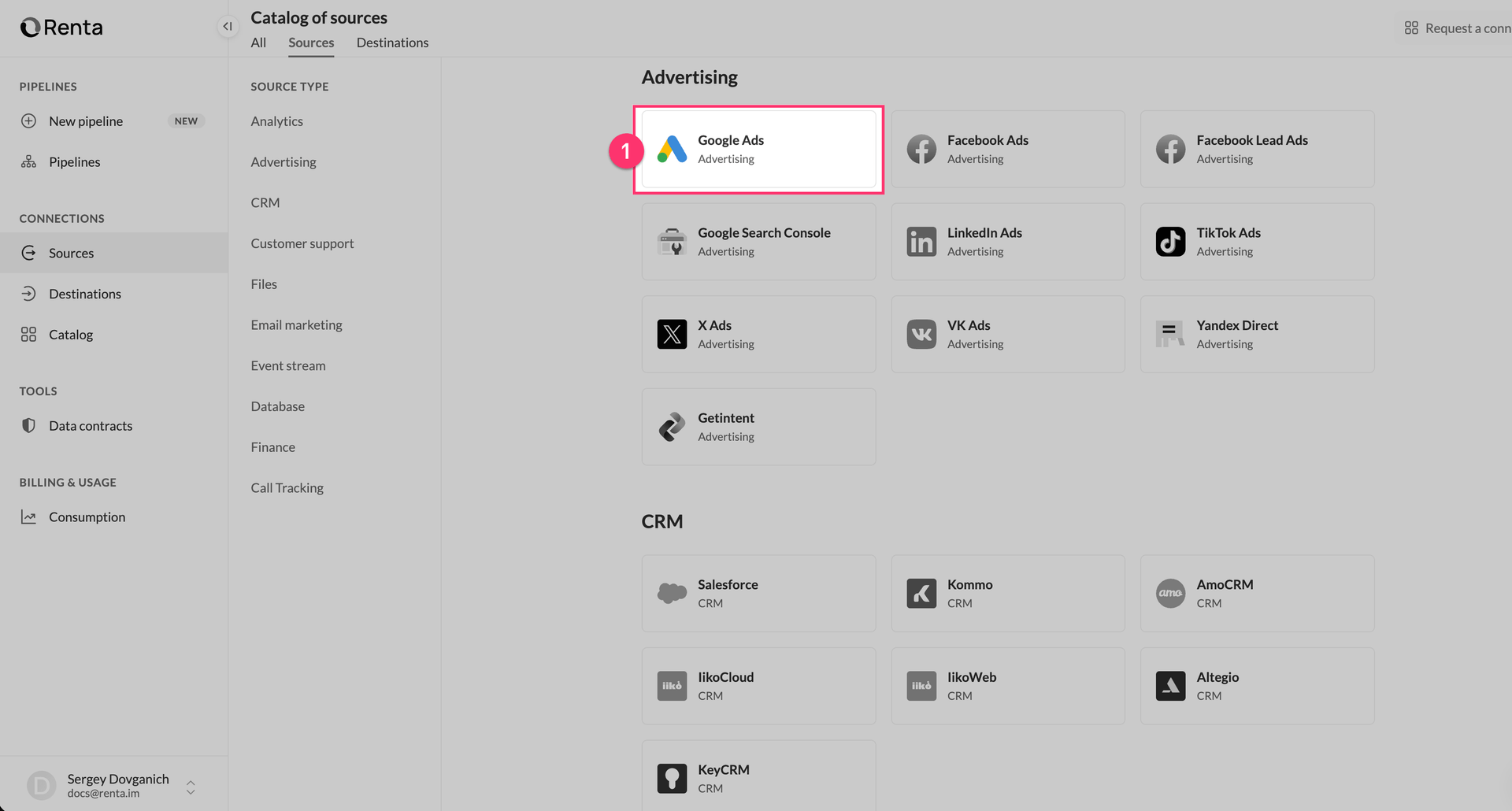Click the New pipeline plus icon
1512x811 pixels.
click(x=28, y=120)
